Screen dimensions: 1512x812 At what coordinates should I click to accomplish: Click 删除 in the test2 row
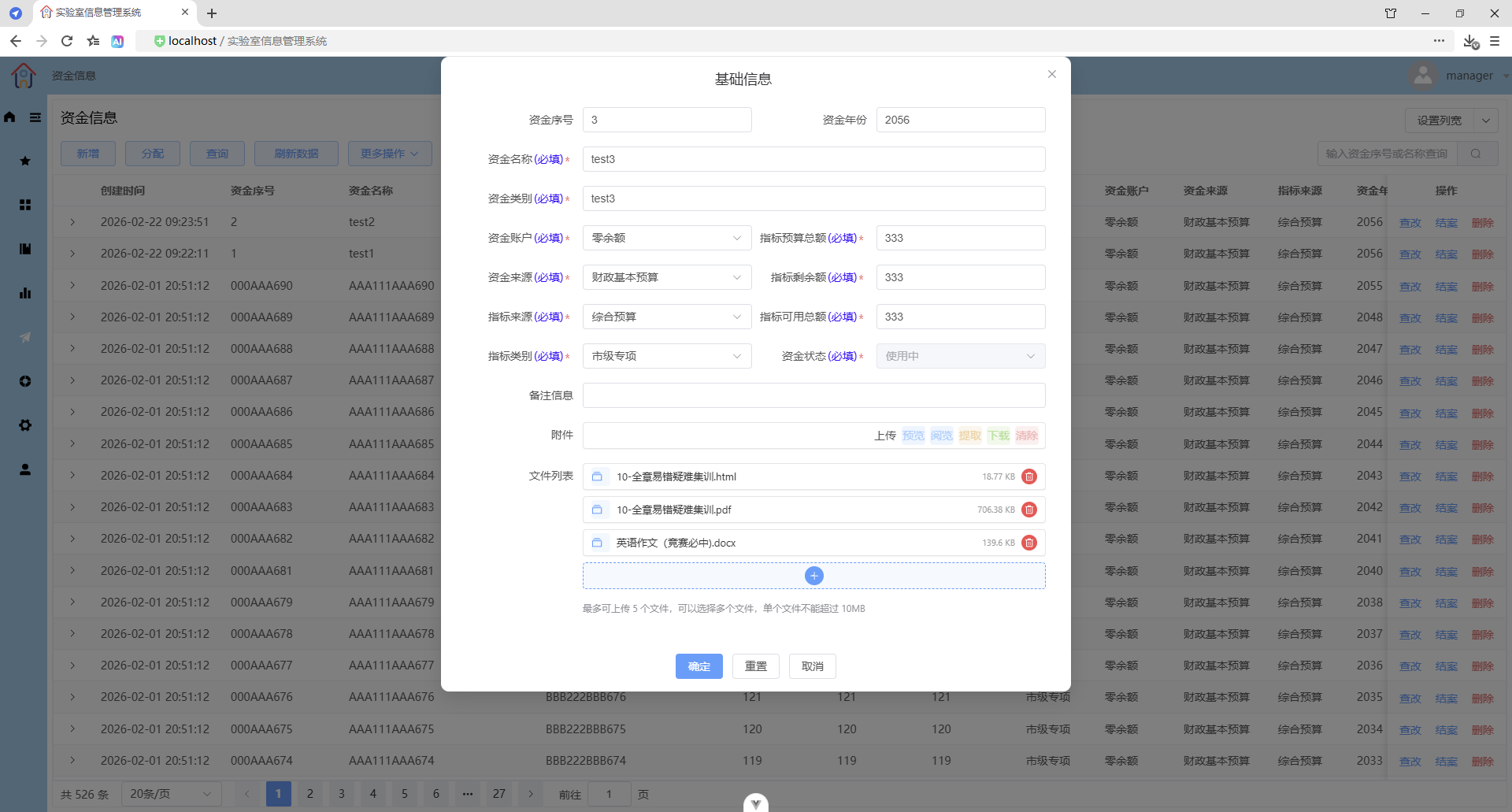[x=1482, y=223]
